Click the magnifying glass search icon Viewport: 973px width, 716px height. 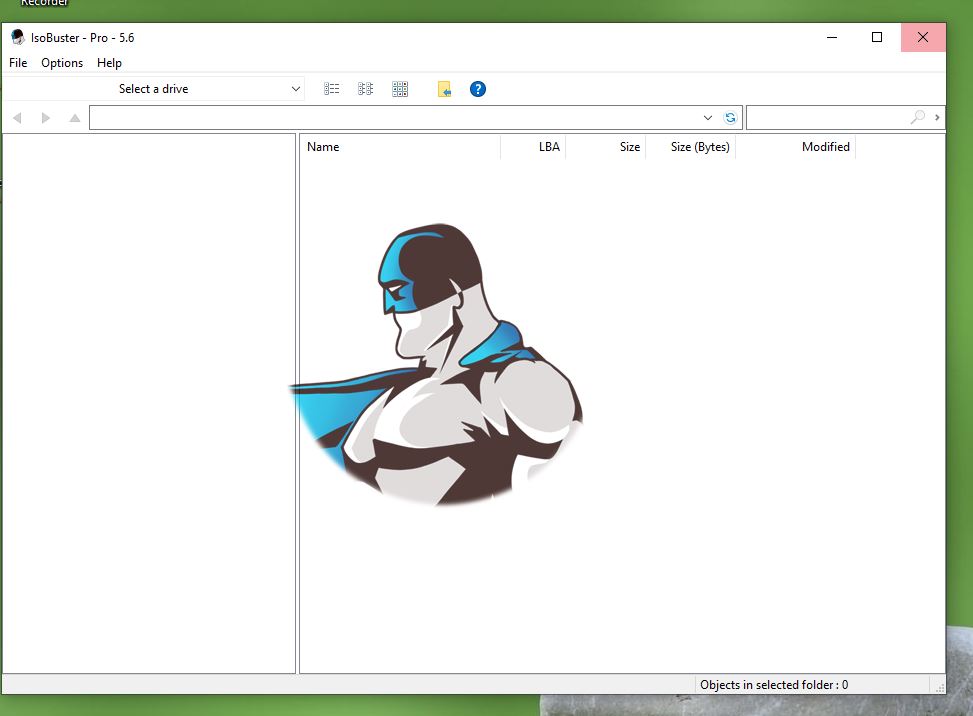[x=917, y=118]
